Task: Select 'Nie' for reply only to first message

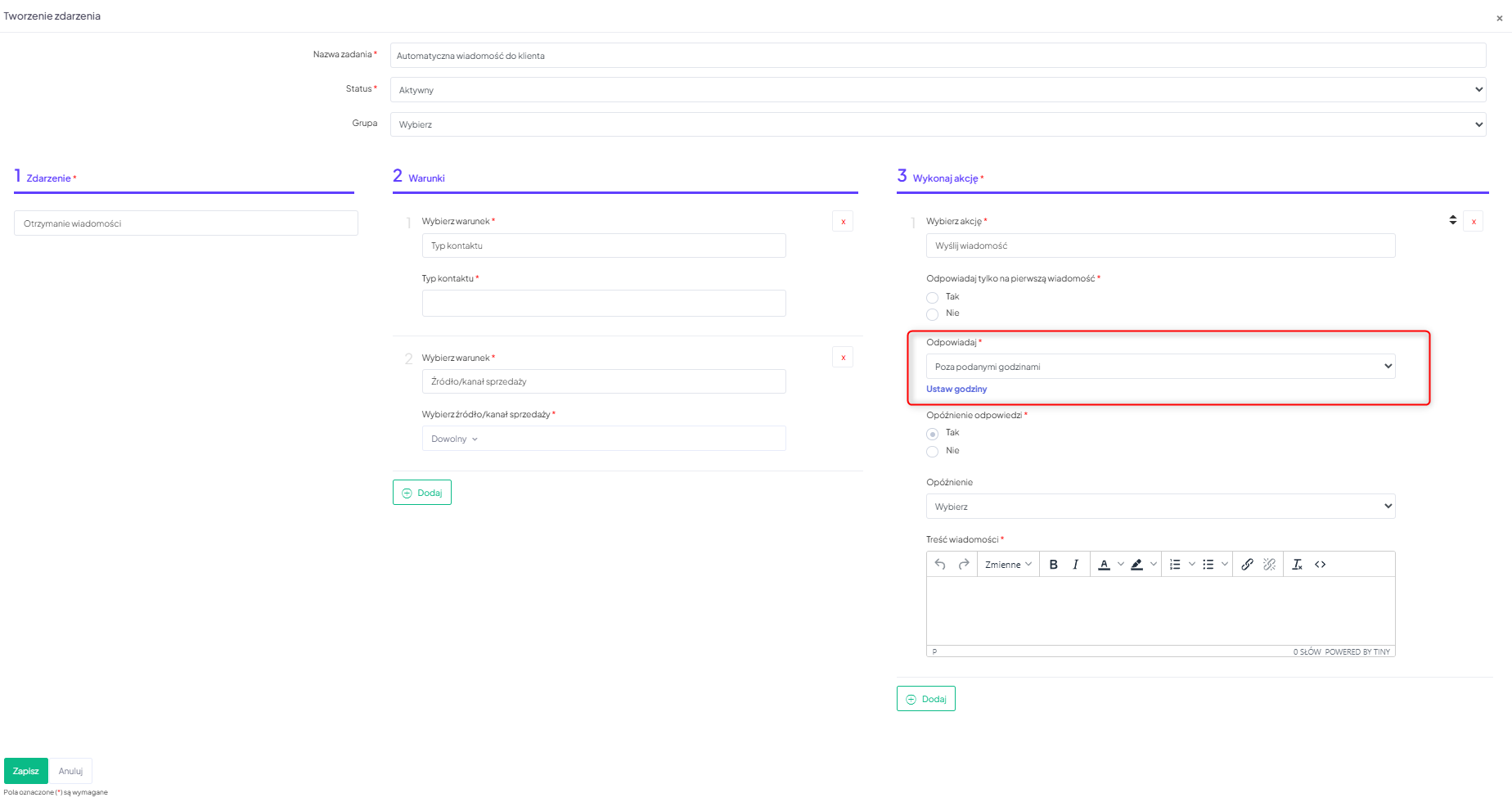Action: (x=933, y=314)
